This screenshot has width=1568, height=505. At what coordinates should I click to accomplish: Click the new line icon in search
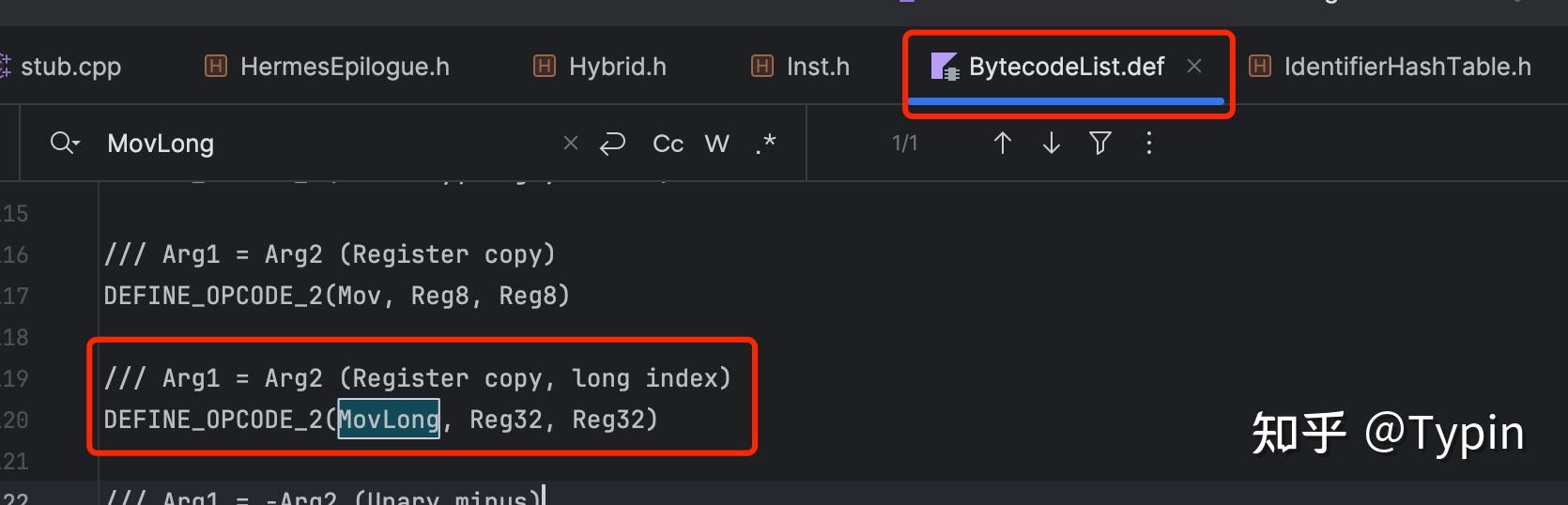612,143
